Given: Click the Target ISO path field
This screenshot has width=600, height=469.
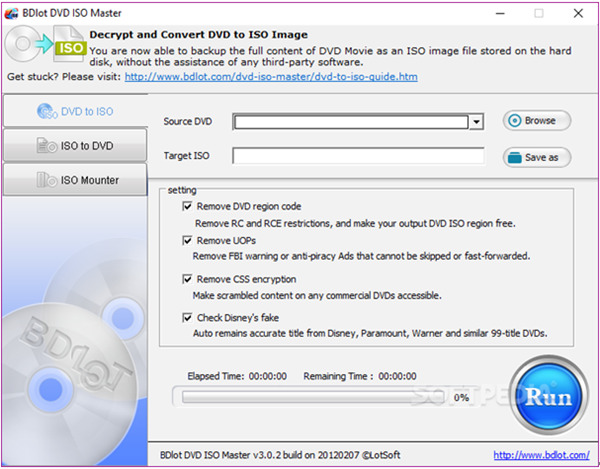Looking at the screenshot, I should click(358, 156).
